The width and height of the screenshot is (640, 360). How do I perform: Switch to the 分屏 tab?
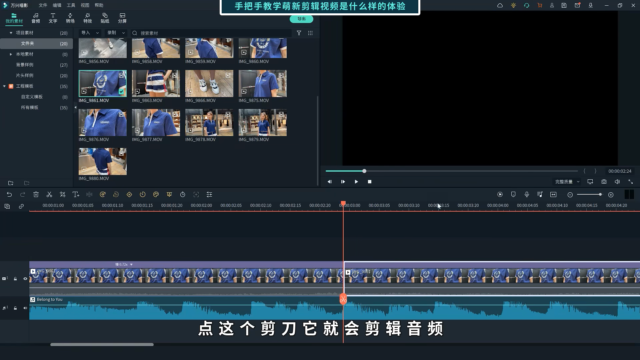(x=122, y=18)
